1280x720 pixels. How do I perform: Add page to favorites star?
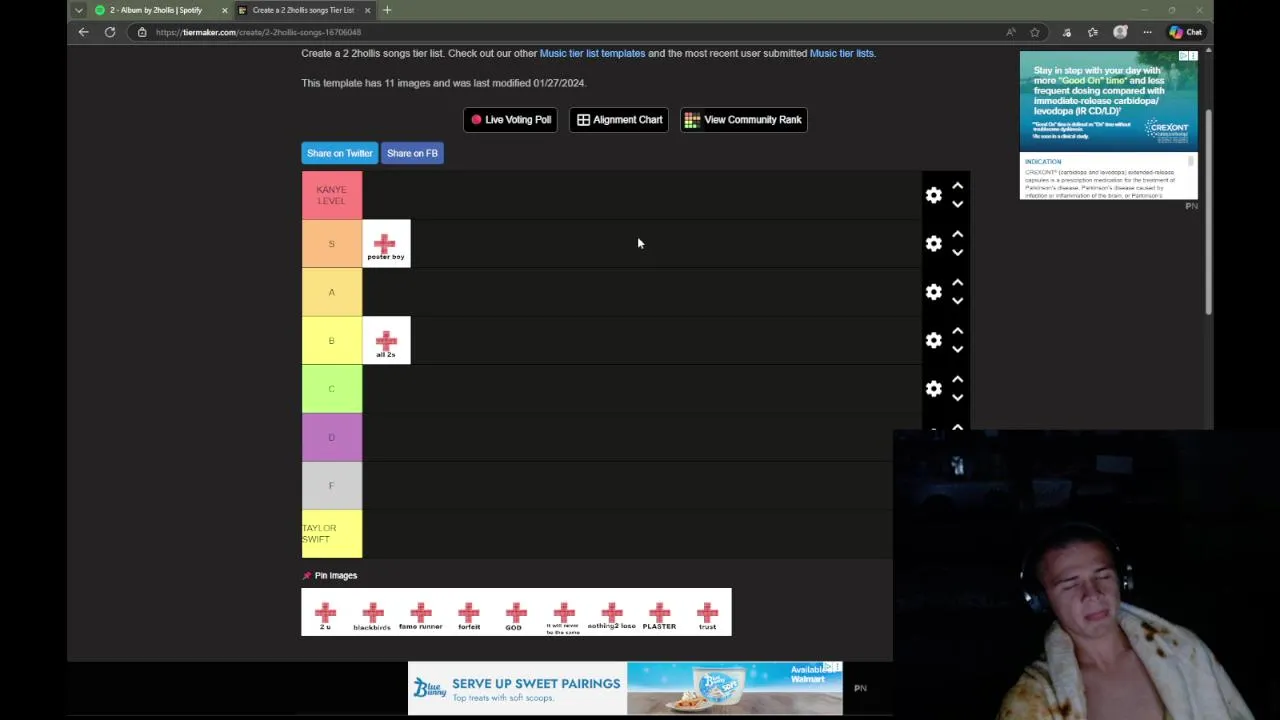(x=1035, y=32)
